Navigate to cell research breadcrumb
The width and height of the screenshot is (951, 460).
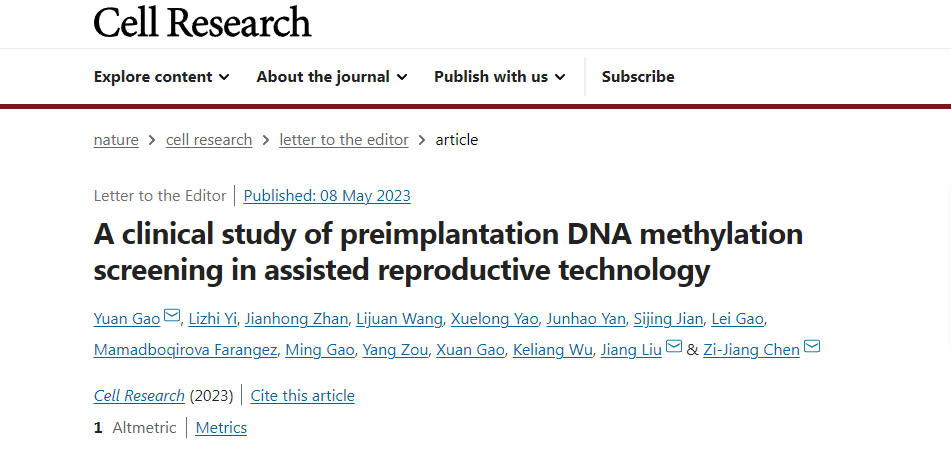pos(209,140)
